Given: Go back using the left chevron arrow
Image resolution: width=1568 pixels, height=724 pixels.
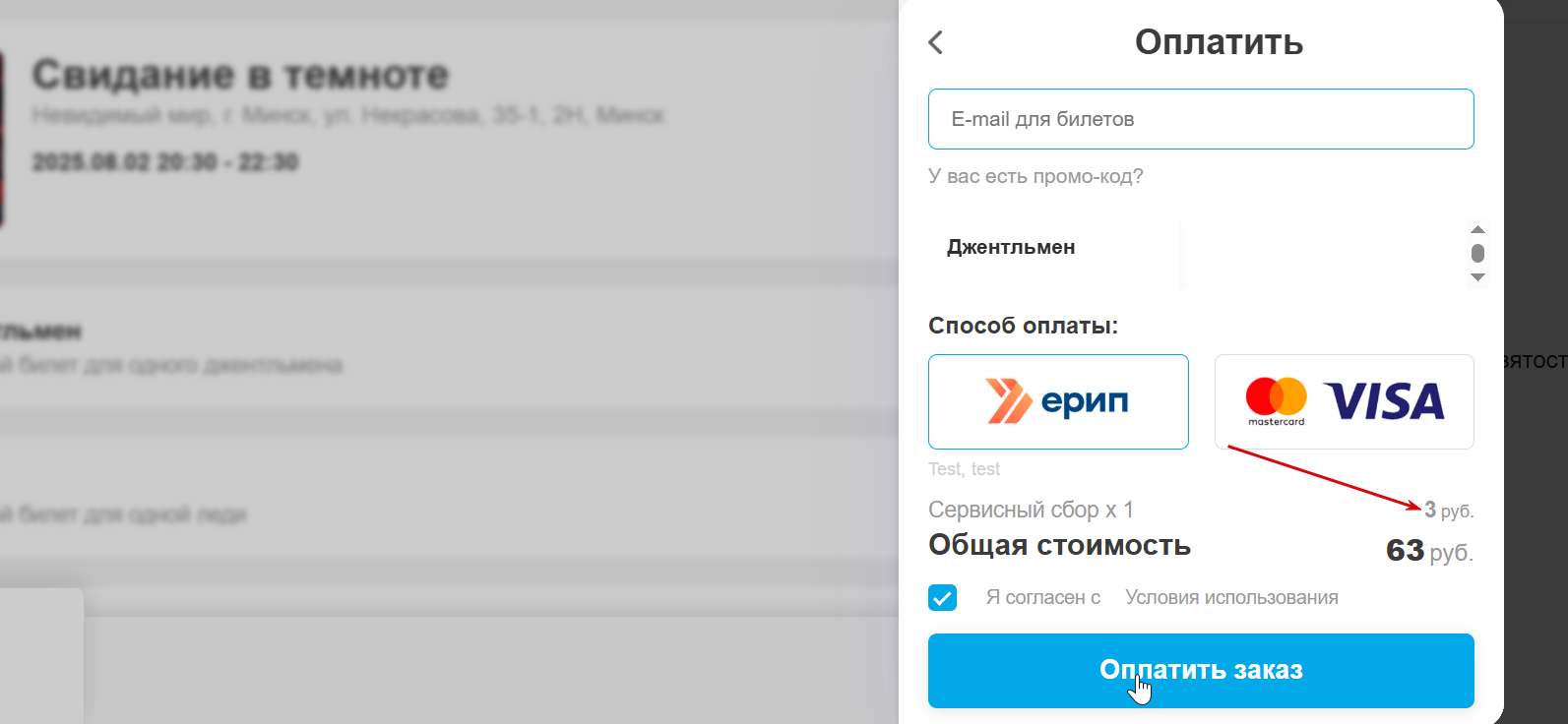Looking at the screenshot, I should [x=935, y=42].
